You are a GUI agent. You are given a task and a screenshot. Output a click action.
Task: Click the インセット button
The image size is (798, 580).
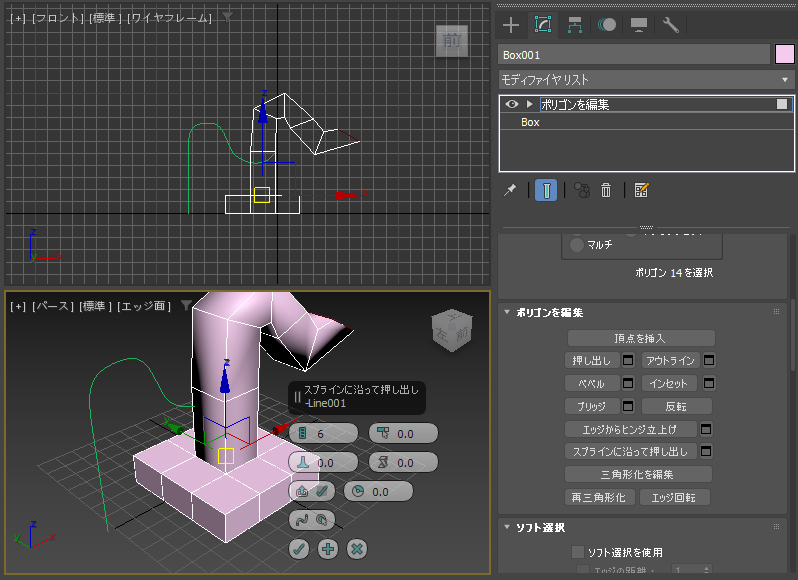670,383
